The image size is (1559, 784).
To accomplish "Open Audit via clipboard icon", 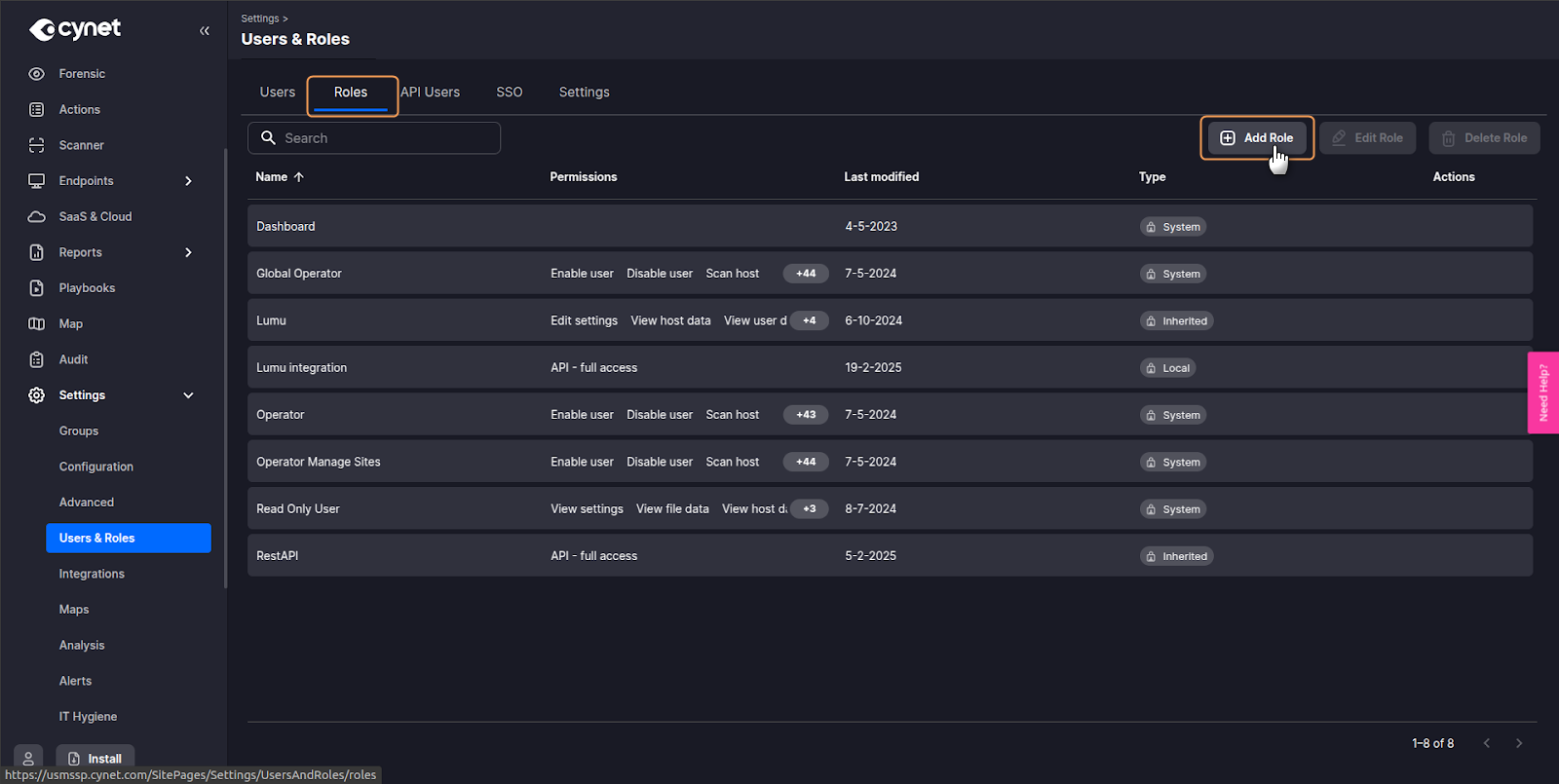I will (x=37, y=359).
